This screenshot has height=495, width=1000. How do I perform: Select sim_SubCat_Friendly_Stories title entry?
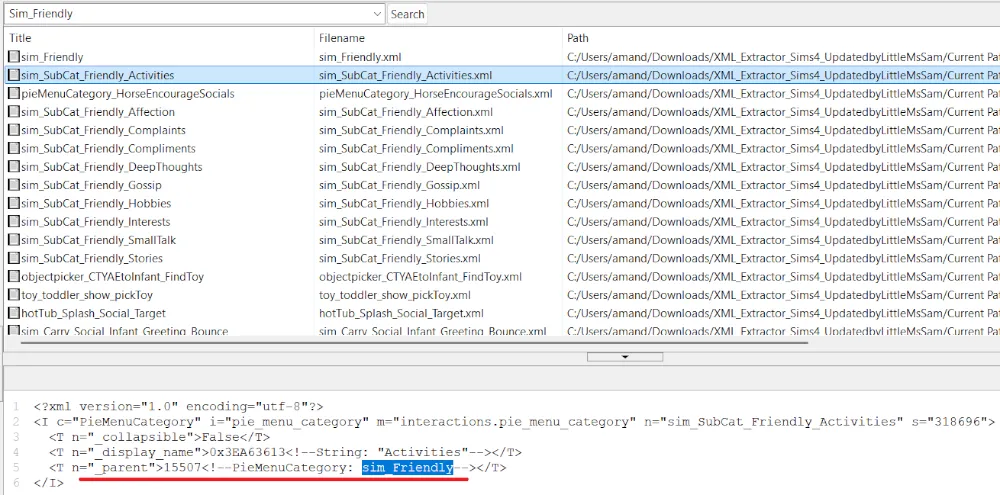(x=92, y=258)
